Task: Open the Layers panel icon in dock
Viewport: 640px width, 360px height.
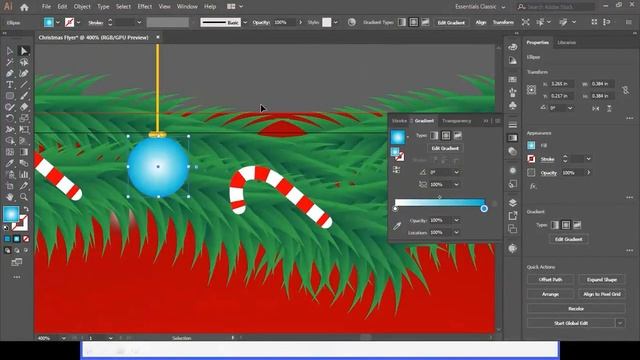Action: (513, 203)
